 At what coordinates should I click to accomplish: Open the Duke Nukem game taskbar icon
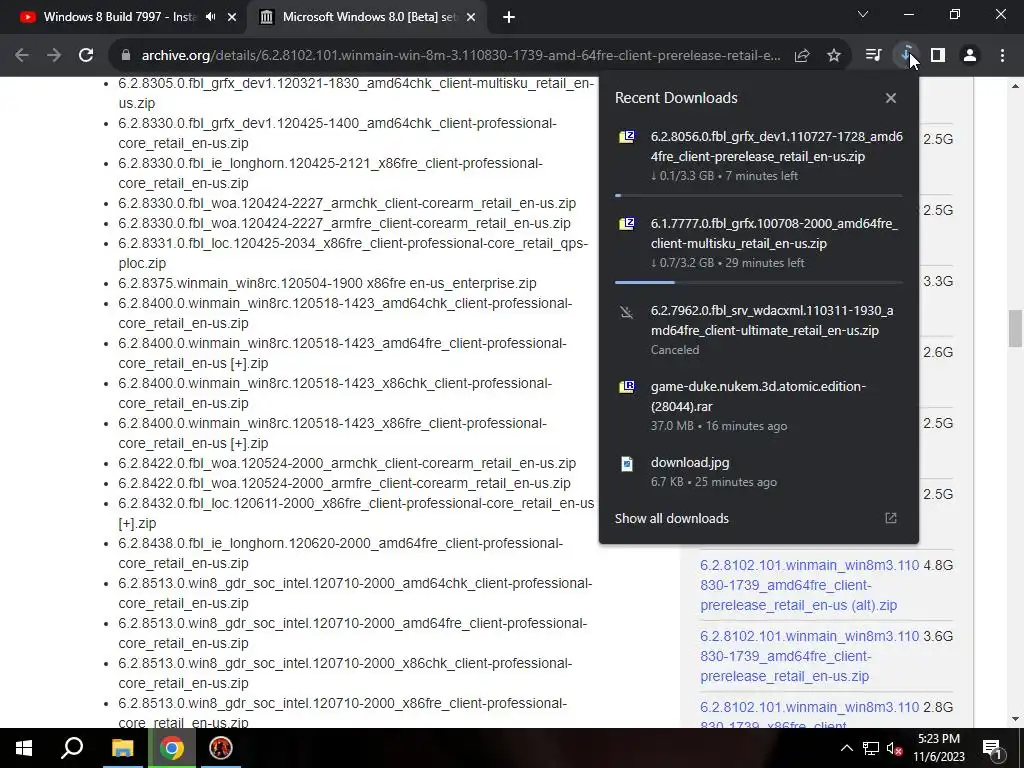[221, 748]
